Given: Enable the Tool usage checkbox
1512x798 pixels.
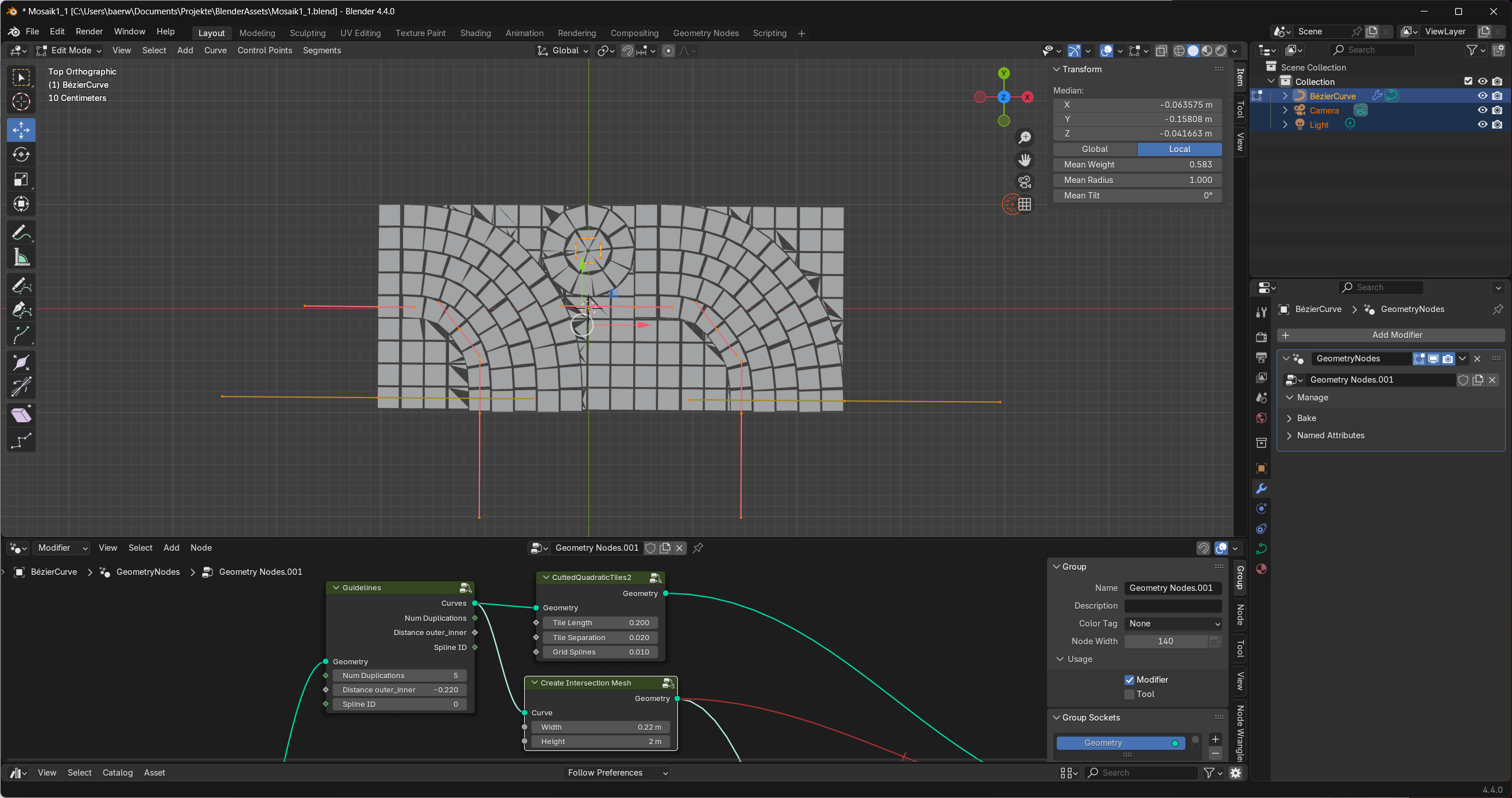Looking at the screenshot, I should click(x=1129, y=695).
